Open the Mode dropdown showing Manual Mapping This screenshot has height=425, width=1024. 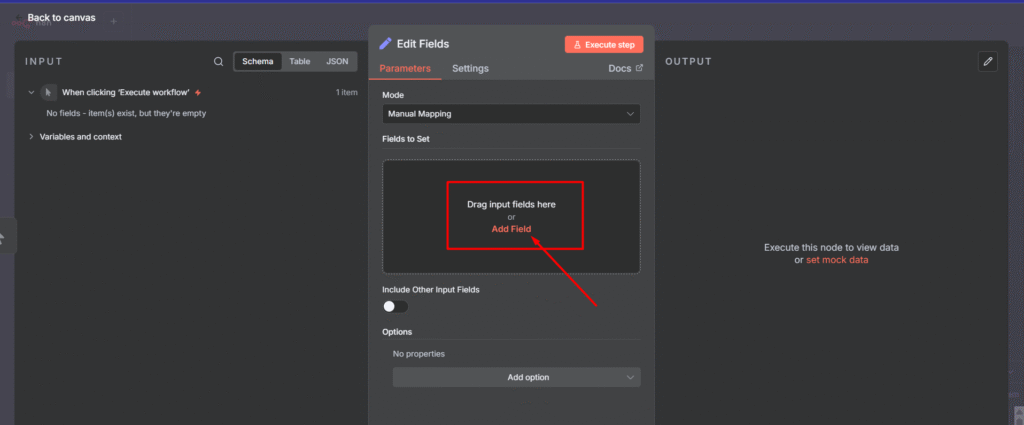click(x=511, y=114)
